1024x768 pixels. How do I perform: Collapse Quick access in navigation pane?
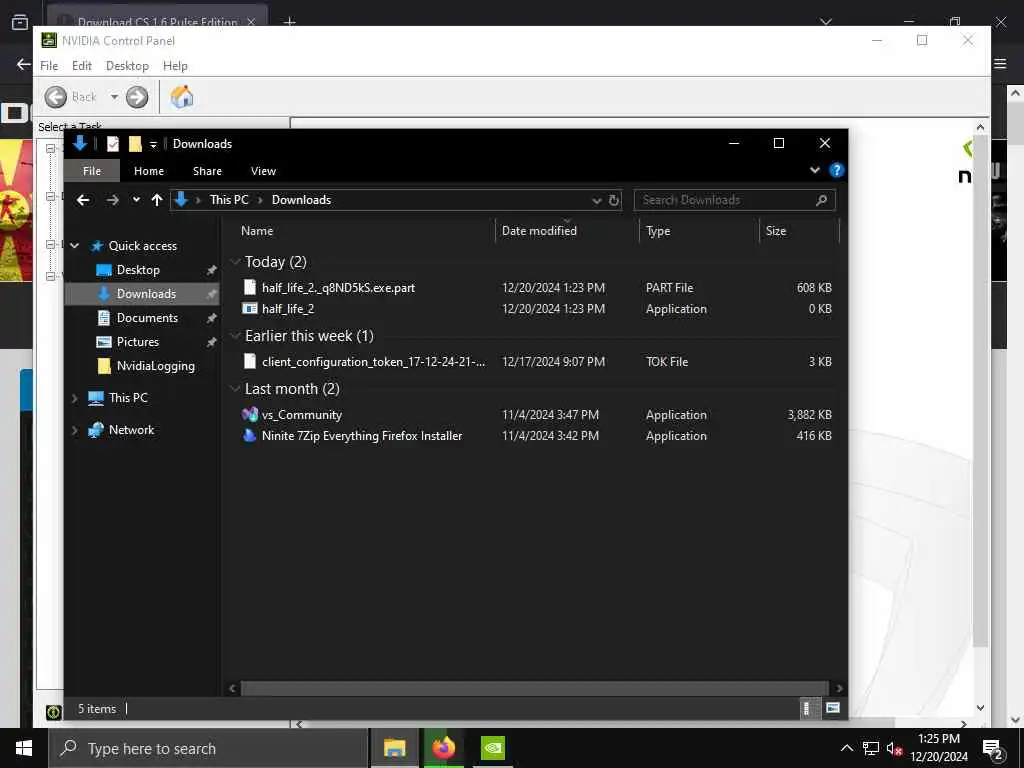74,246
